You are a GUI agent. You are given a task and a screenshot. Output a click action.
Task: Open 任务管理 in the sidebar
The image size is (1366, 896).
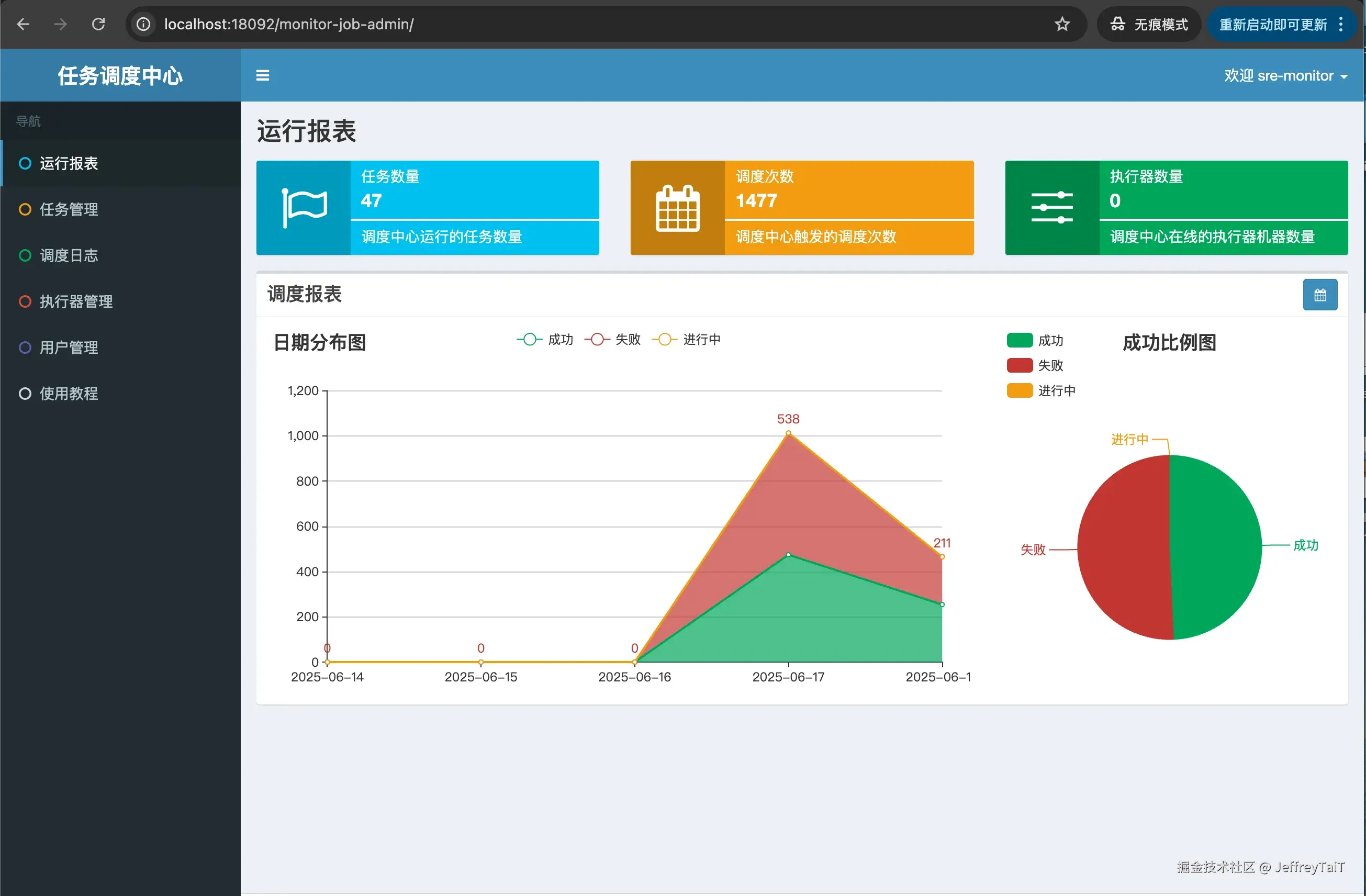(69, 209)
